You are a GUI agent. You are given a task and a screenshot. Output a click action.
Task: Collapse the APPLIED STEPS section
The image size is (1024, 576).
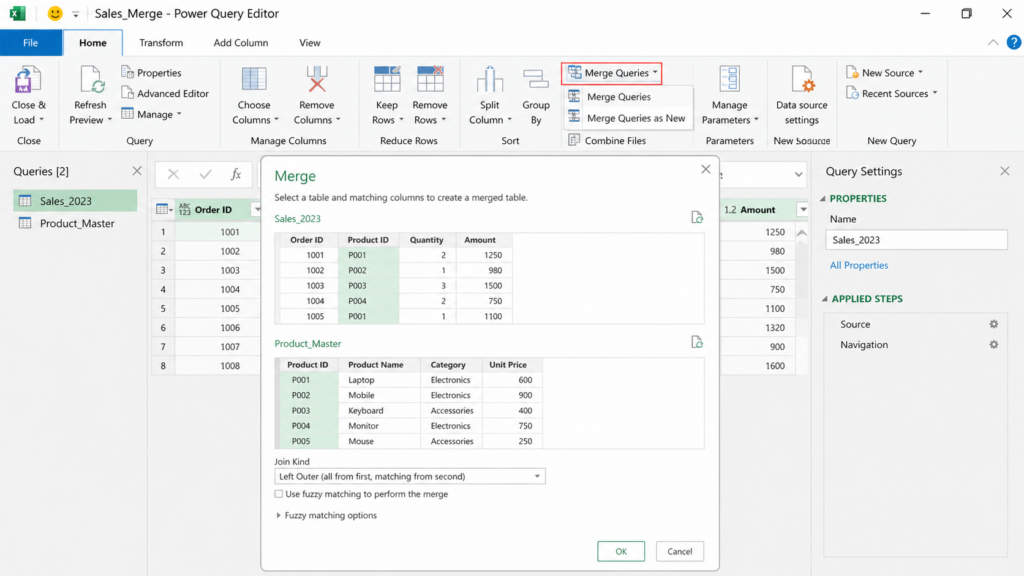point(824,299)
